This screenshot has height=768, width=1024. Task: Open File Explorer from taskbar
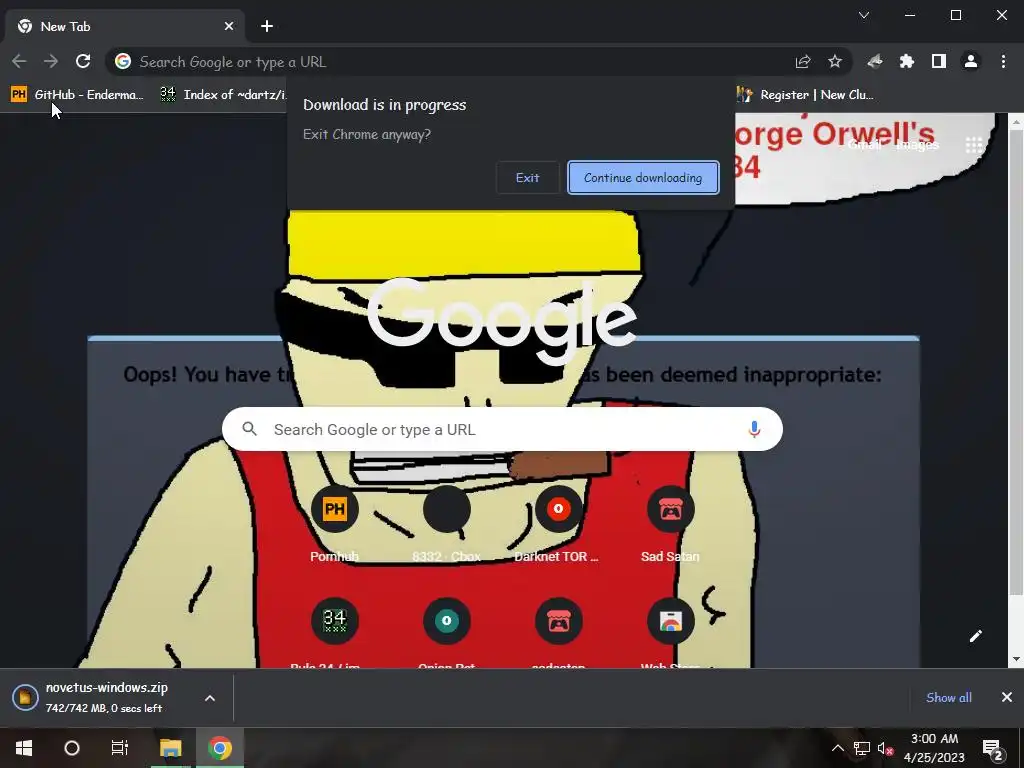(x=171, y=748)
